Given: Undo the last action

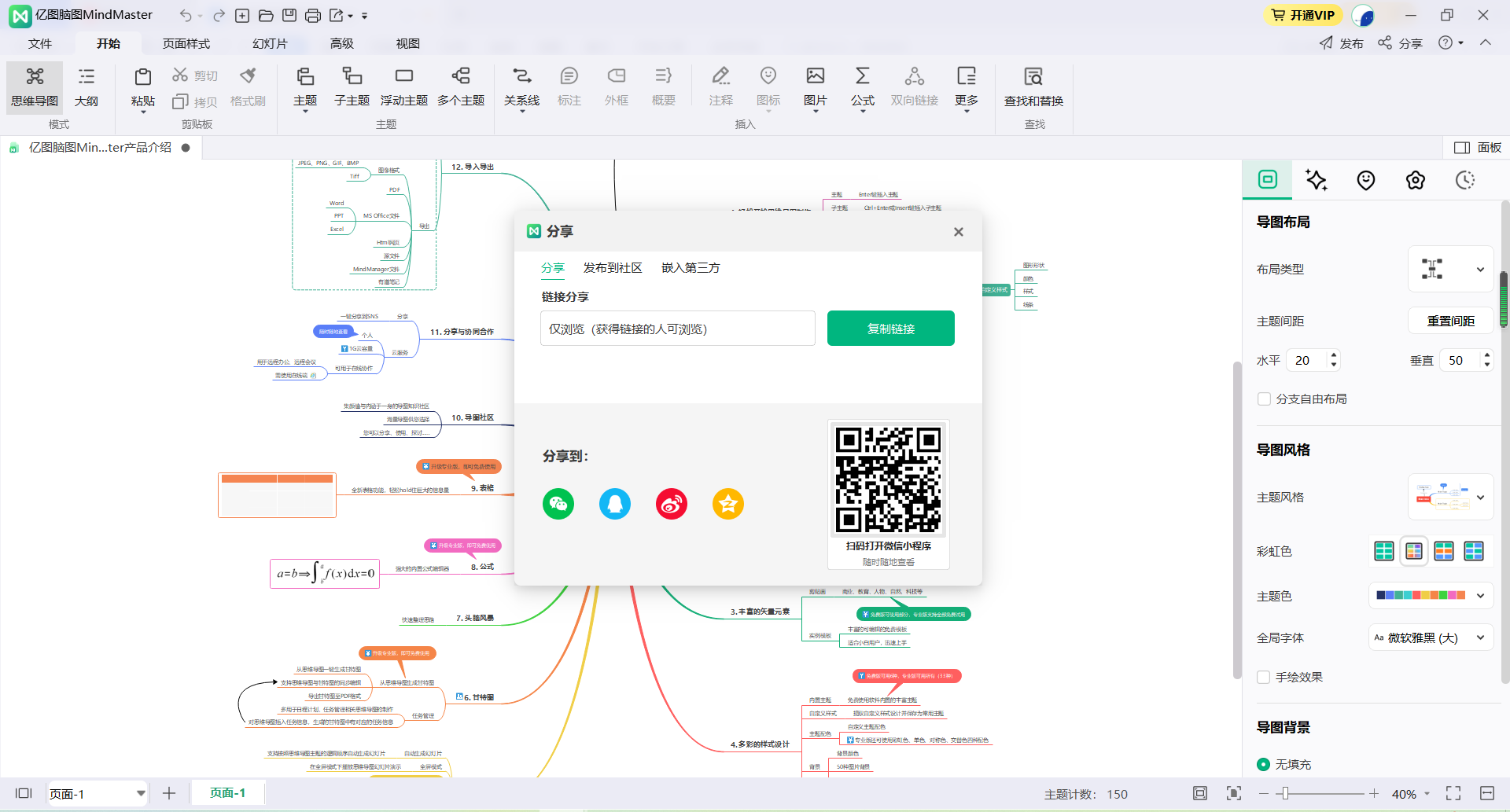Looking at the screenshot, I should point(186,15).
